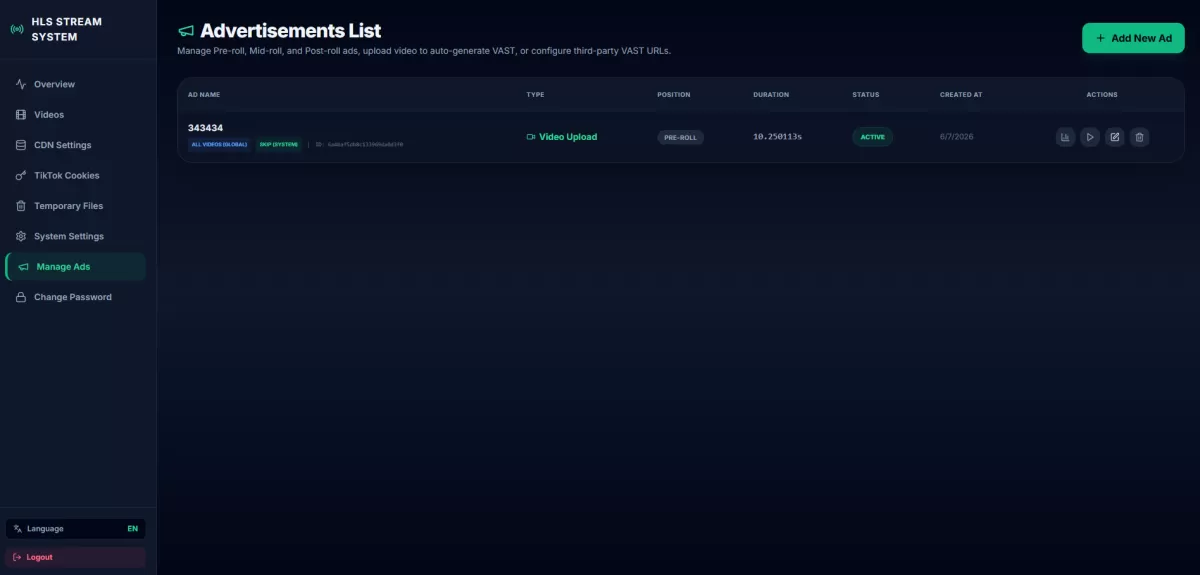1200x575 pixels.
Task: Delete ad 343434 with trash icon
Action: coord(1139,137)
